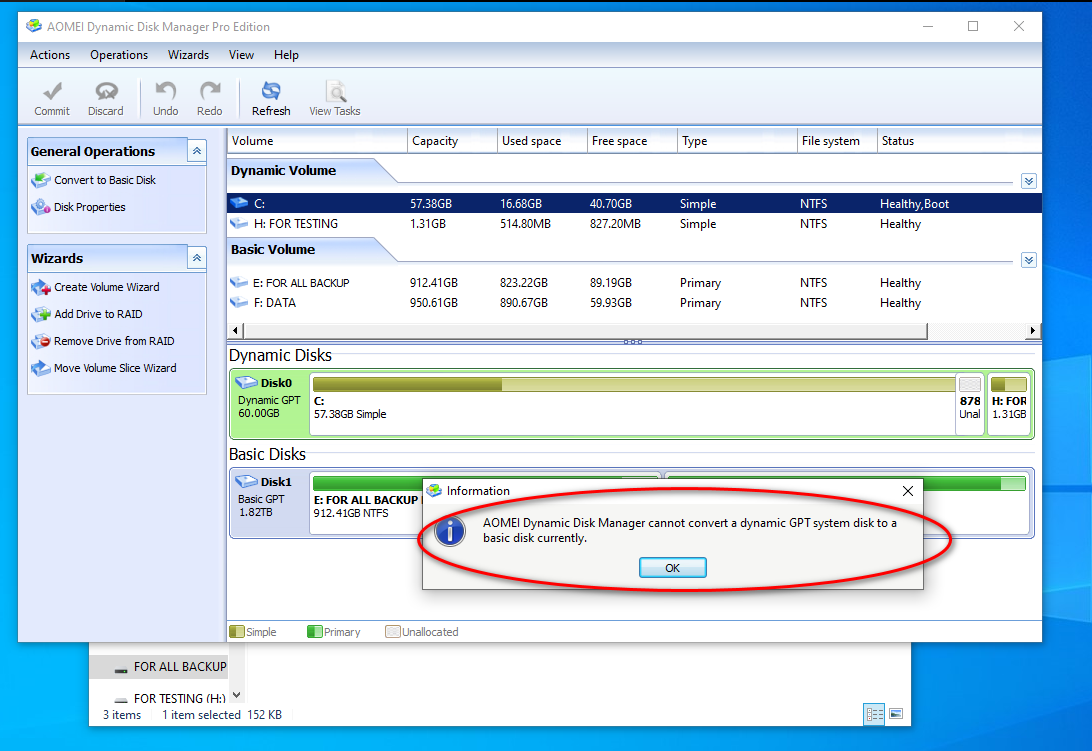Viewport: 1092px width, 751px height.
Task: Sort by the Used space column header
Action: (543, 141)
